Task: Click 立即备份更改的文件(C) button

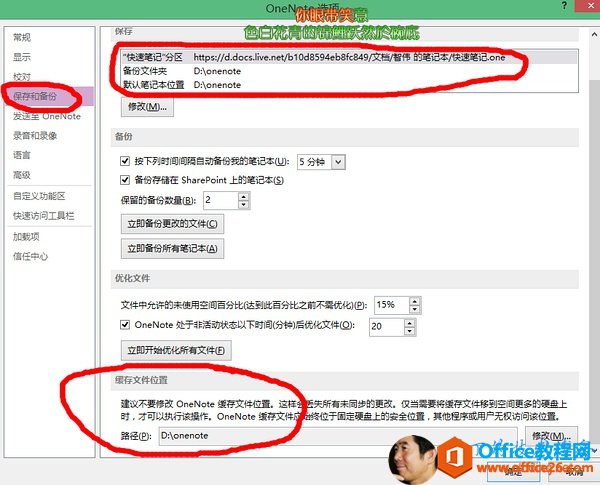Action: 173,224
